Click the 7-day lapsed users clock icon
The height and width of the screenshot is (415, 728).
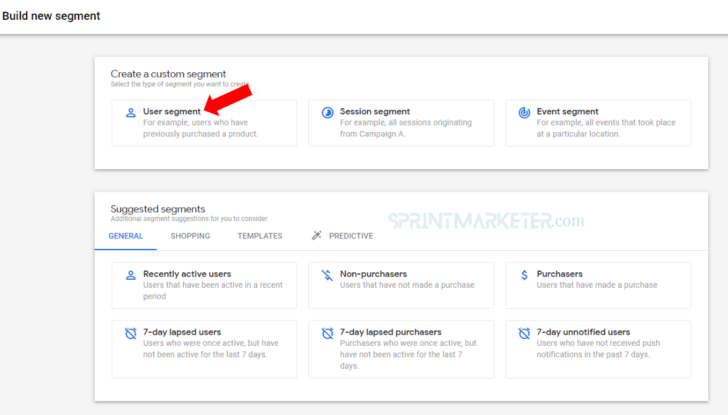tap(130, 332)
